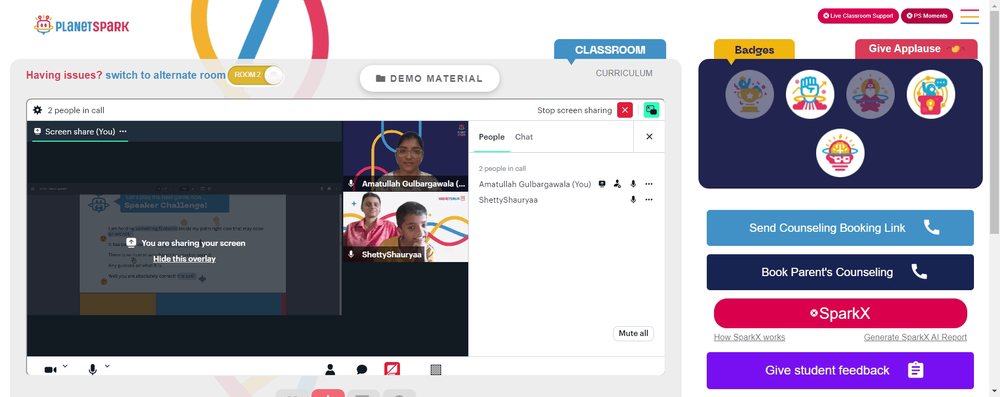
Task: Open the Badges tab
Action: coord(754,50)
